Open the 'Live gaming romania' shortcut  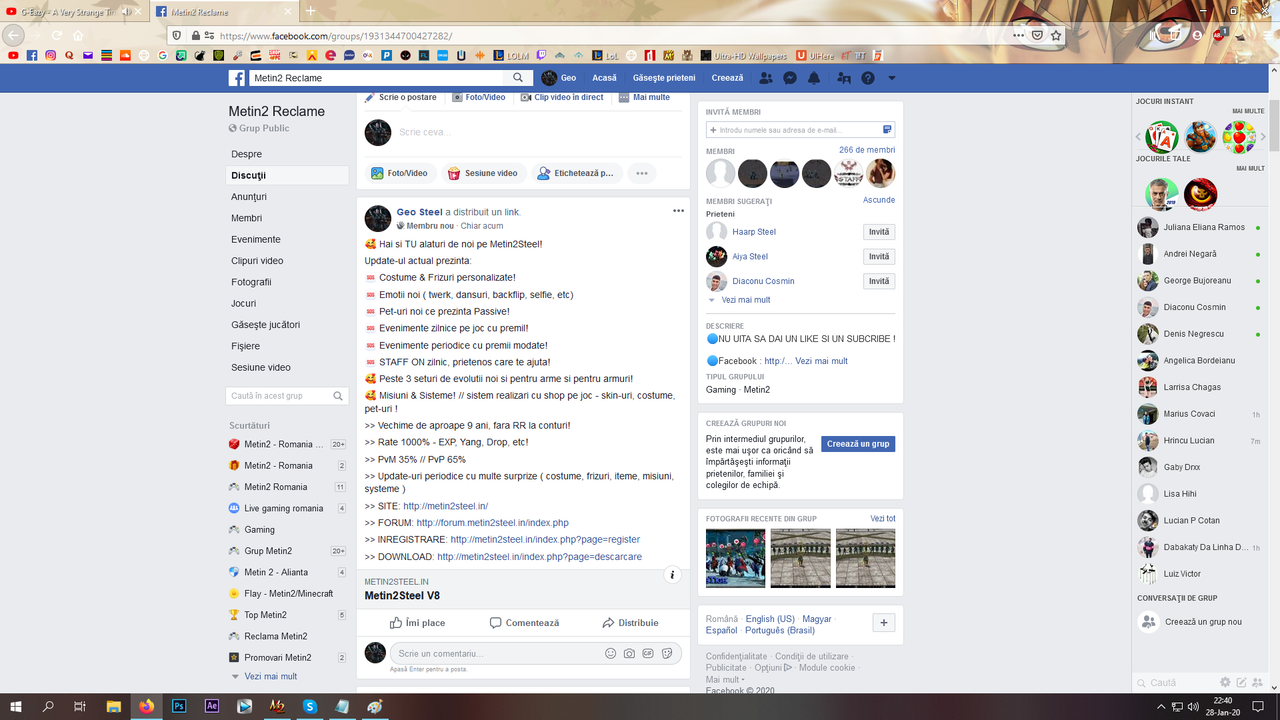tap(284, 508)
